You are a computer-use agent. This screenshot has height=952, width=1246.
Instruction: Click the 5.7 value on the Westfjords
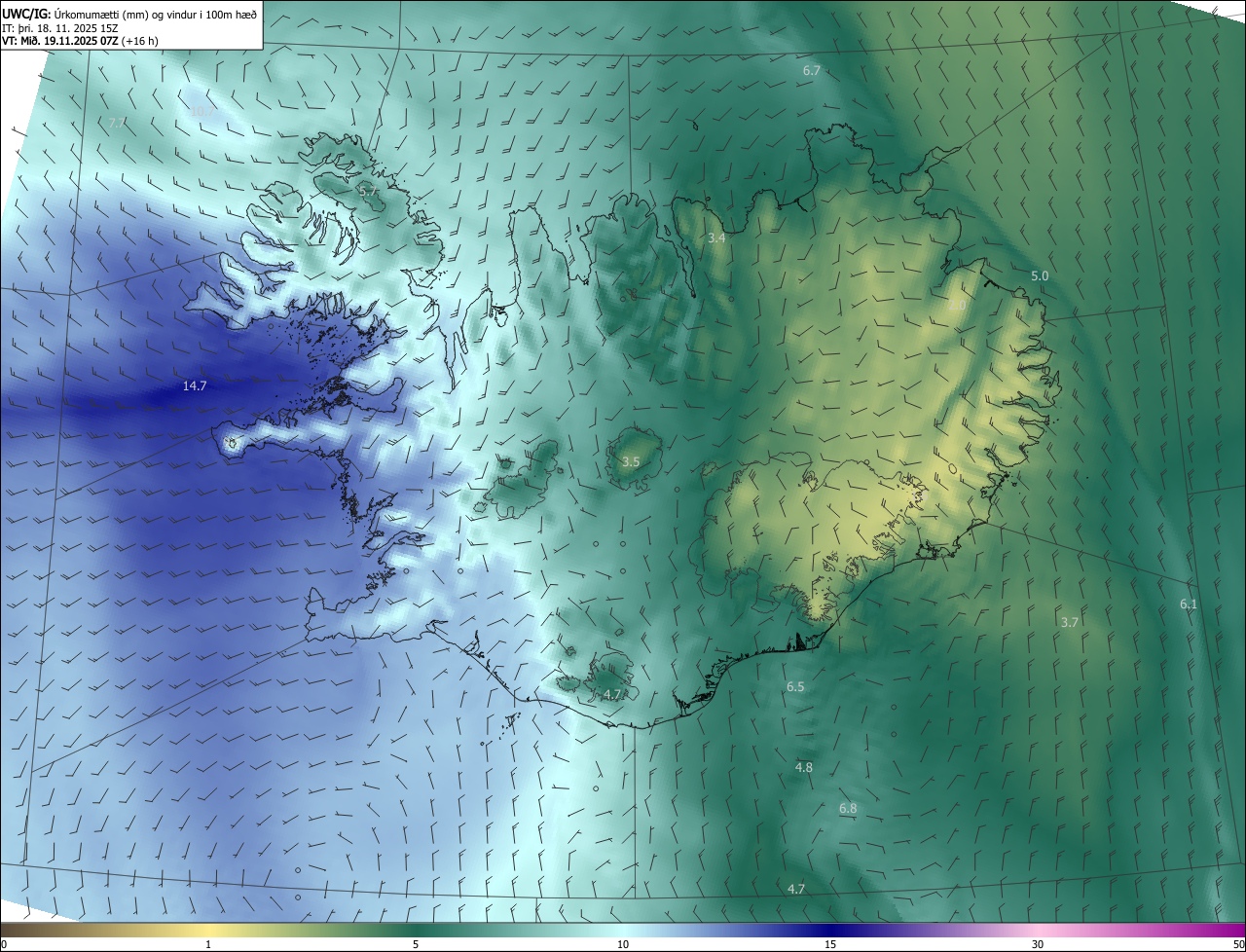[368, 192]
